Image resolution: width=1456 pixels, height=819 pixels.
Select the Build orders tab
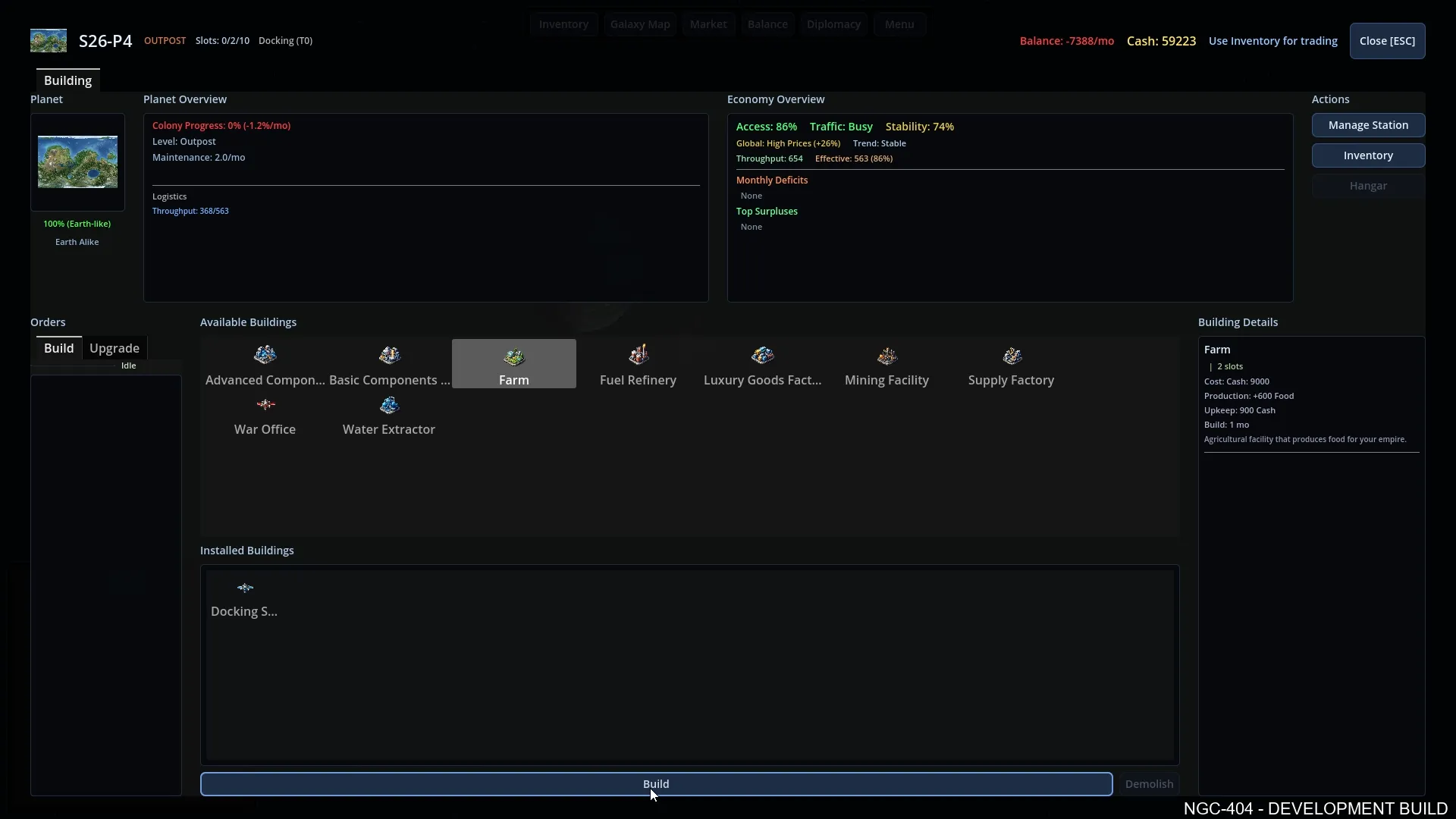tap(58, 348)
